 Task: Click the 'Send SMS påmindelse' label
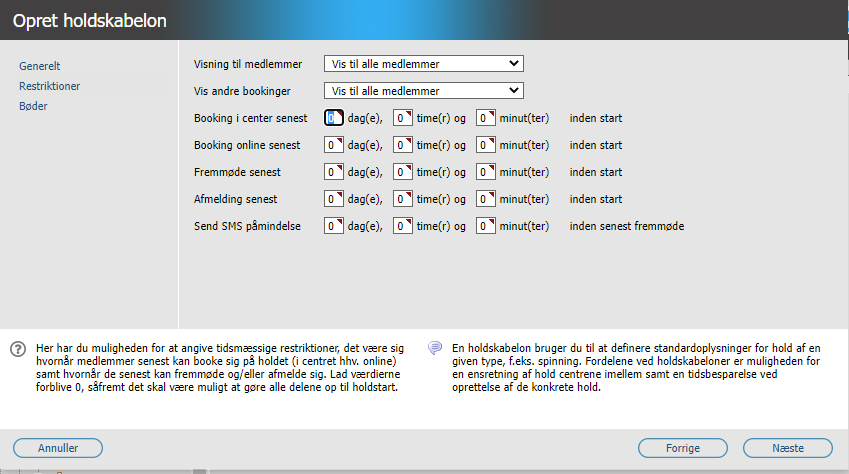click(247, 226)
